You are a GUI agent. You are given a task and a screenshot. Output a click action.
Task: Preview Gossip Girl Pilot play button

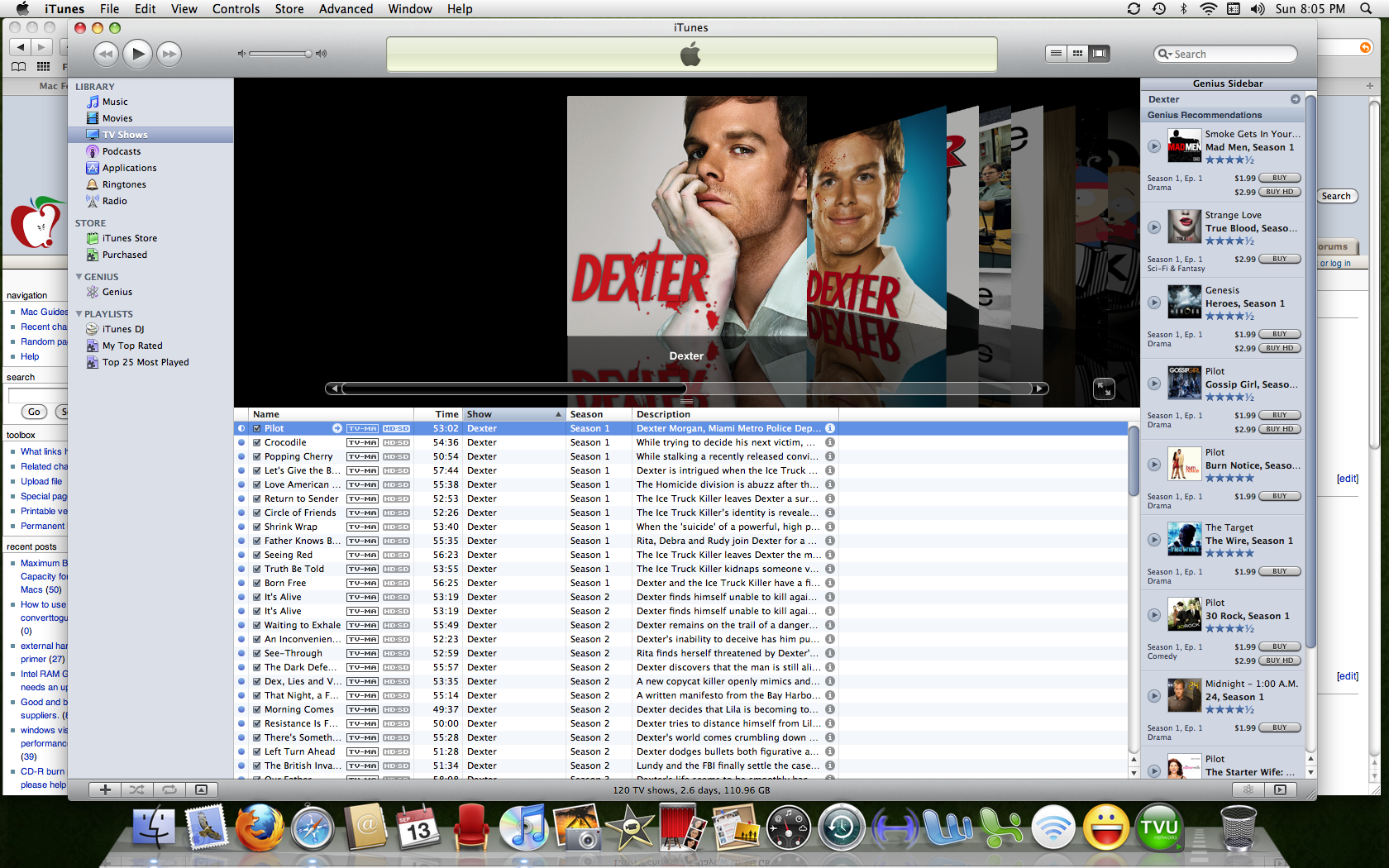1154,384
